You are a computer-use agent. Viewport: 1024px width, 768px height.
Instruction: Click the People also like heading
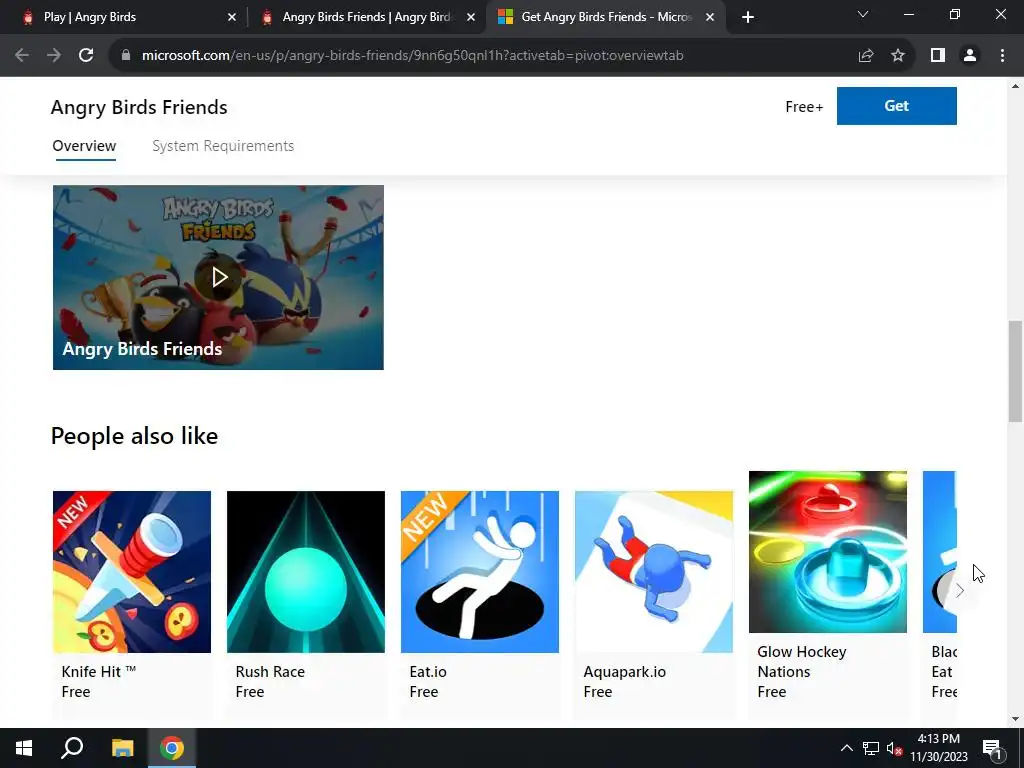pos(135,436)
